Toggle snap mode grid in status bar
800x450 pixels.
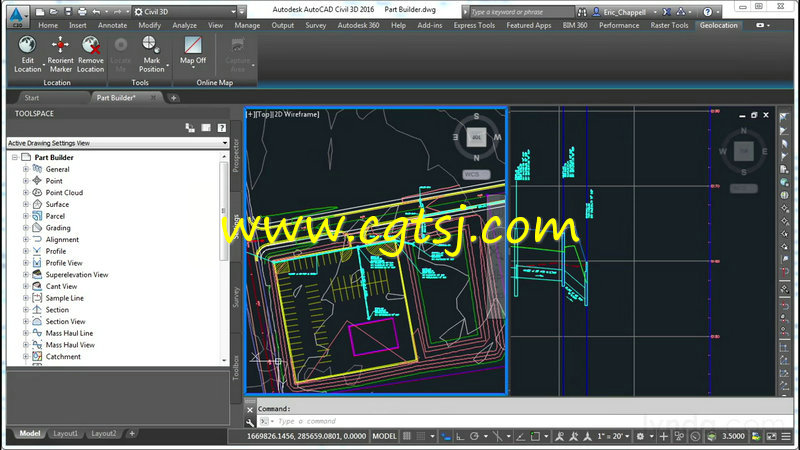[x=421, y=436]
